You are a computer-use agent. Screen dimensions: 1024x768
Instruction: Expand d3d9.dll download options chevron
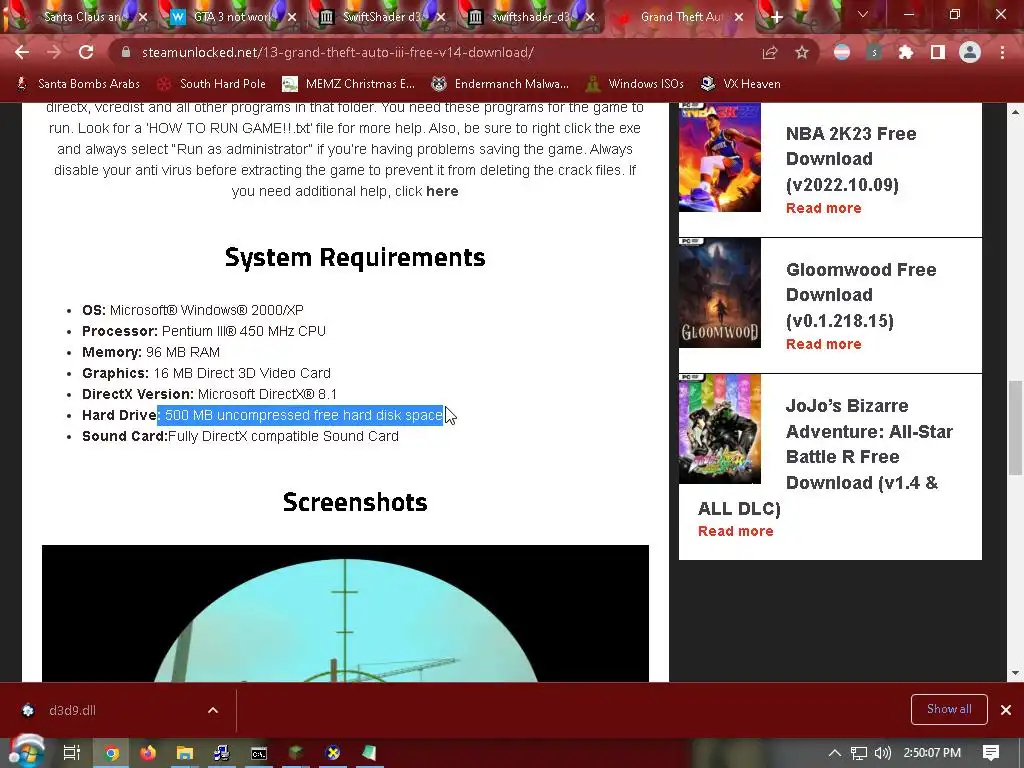click(213, 710)
